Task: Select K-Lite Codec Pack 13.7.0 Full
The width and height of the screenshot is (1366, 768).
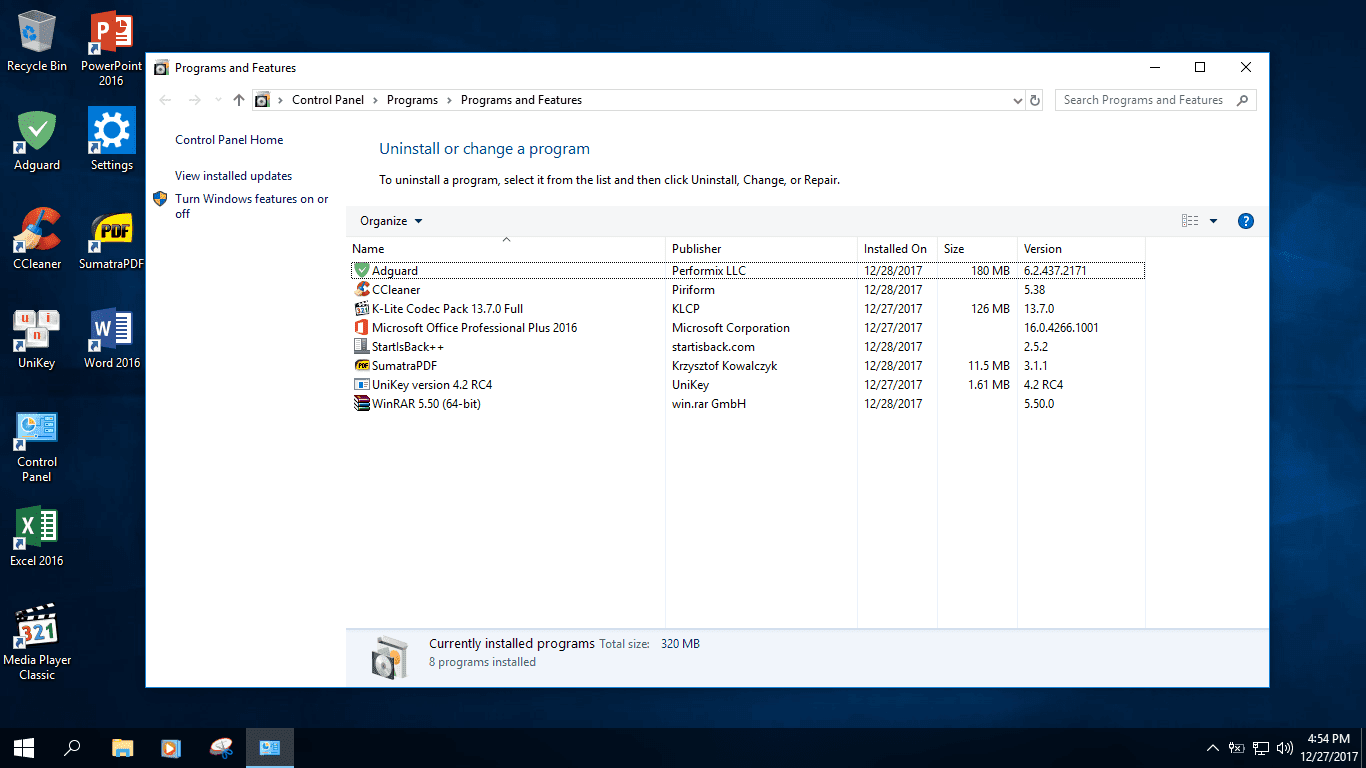Action: (x=443, y=308)
